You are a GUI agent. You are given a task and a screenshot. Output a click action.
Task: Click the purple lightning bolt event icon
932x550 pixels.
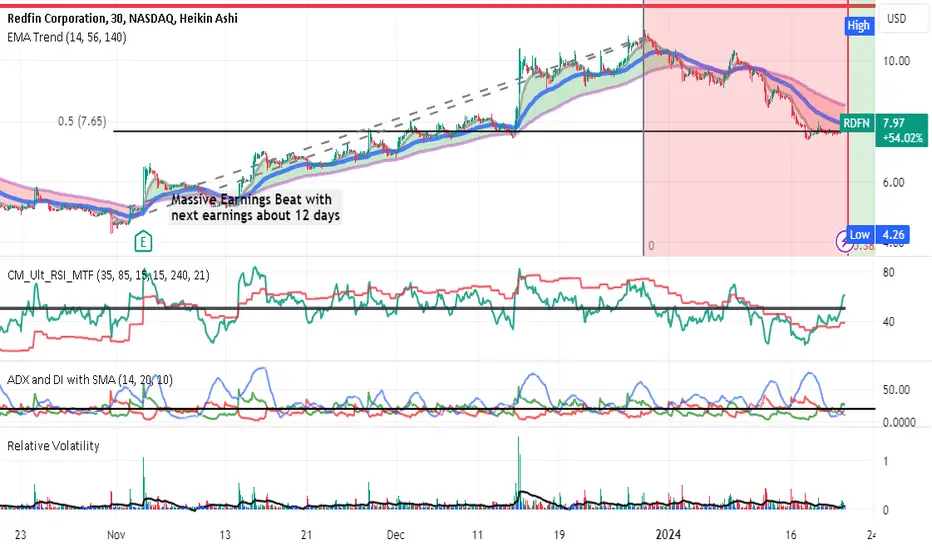point(843,241)
